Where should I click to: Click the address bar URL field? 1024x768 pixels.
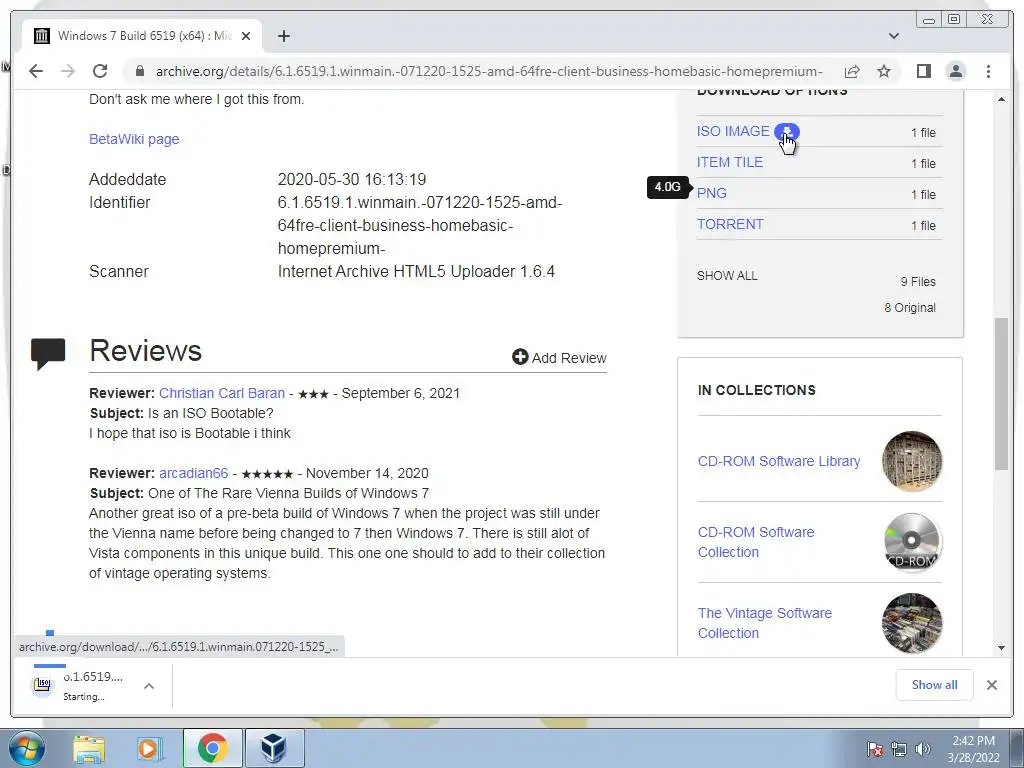[x=488, y=71]
